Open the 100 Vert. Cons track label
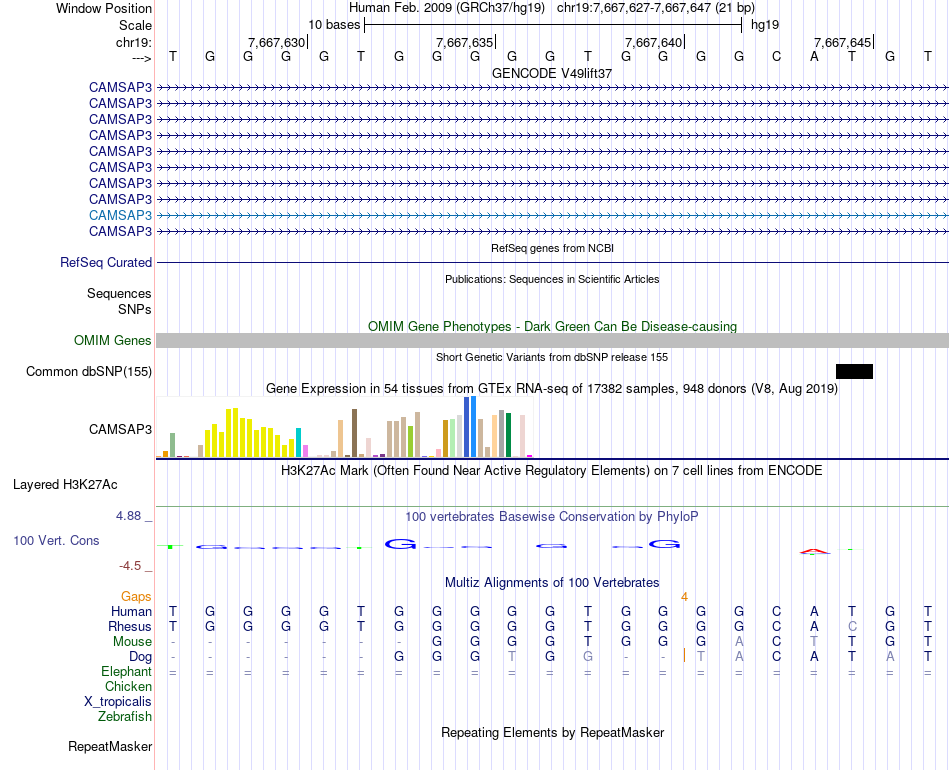Viewport: 950px width, 770px height. click(56, 540)
